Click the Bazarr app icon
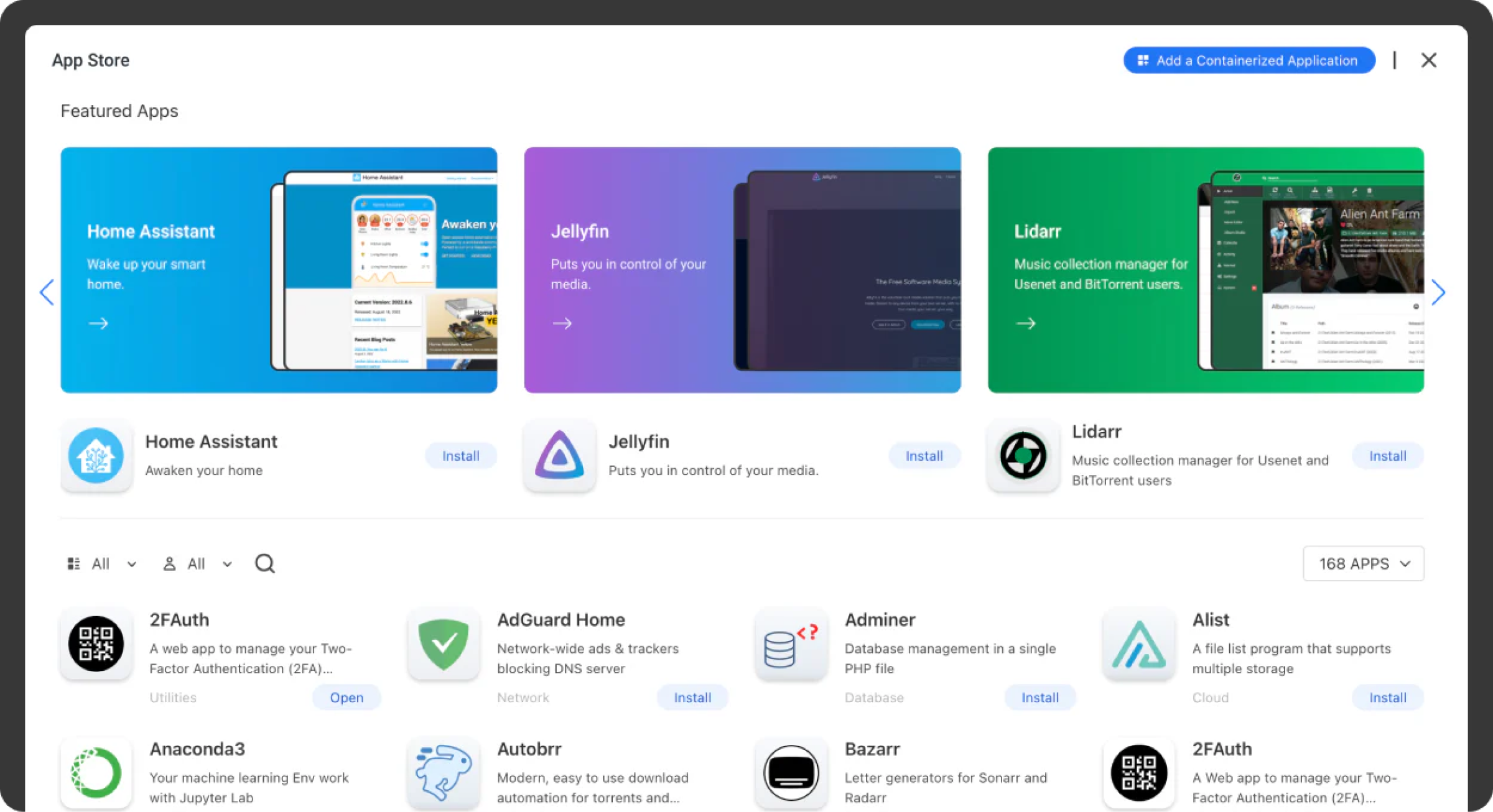 coord(791,773)
